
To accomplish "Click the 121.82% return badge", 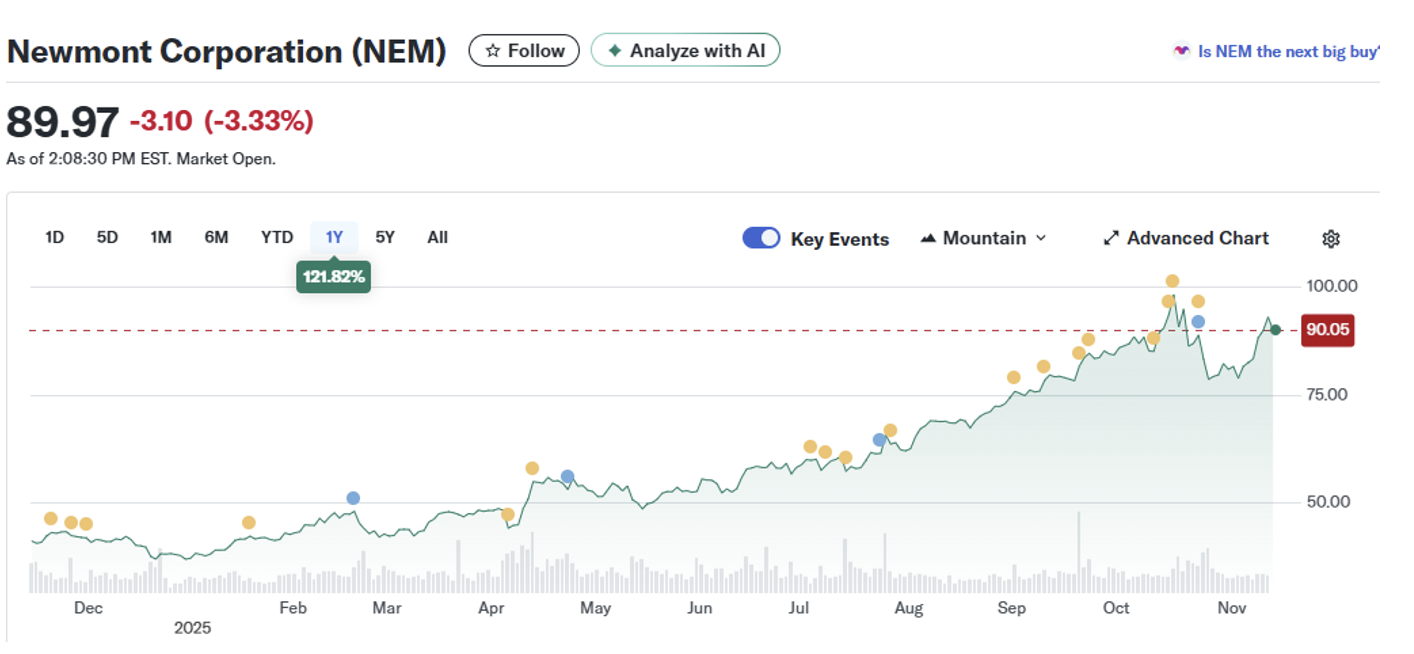I will 333,276.
